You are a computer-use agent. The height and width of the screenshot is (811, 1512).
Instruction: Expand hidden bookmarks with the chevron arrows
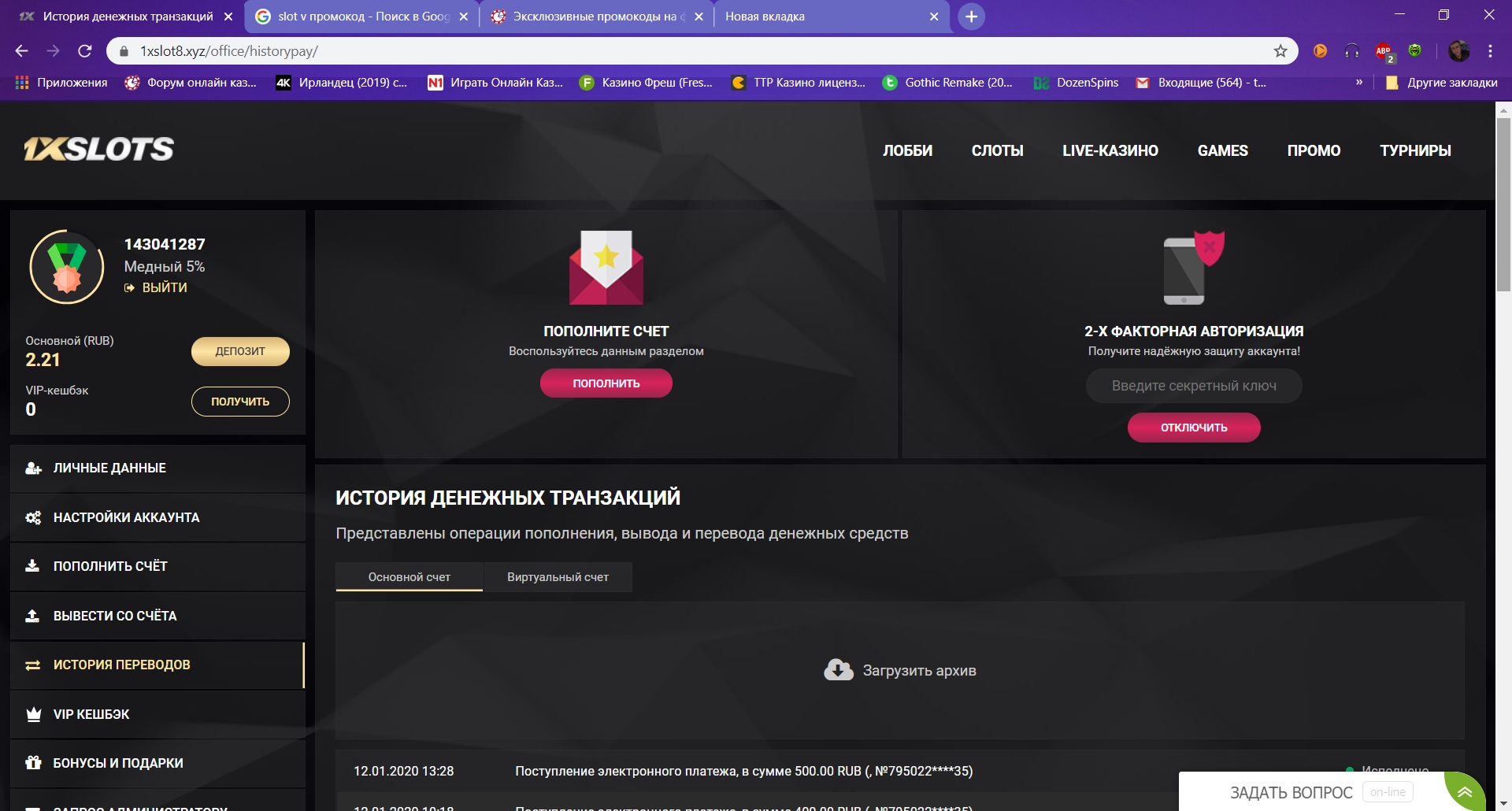1358,82
